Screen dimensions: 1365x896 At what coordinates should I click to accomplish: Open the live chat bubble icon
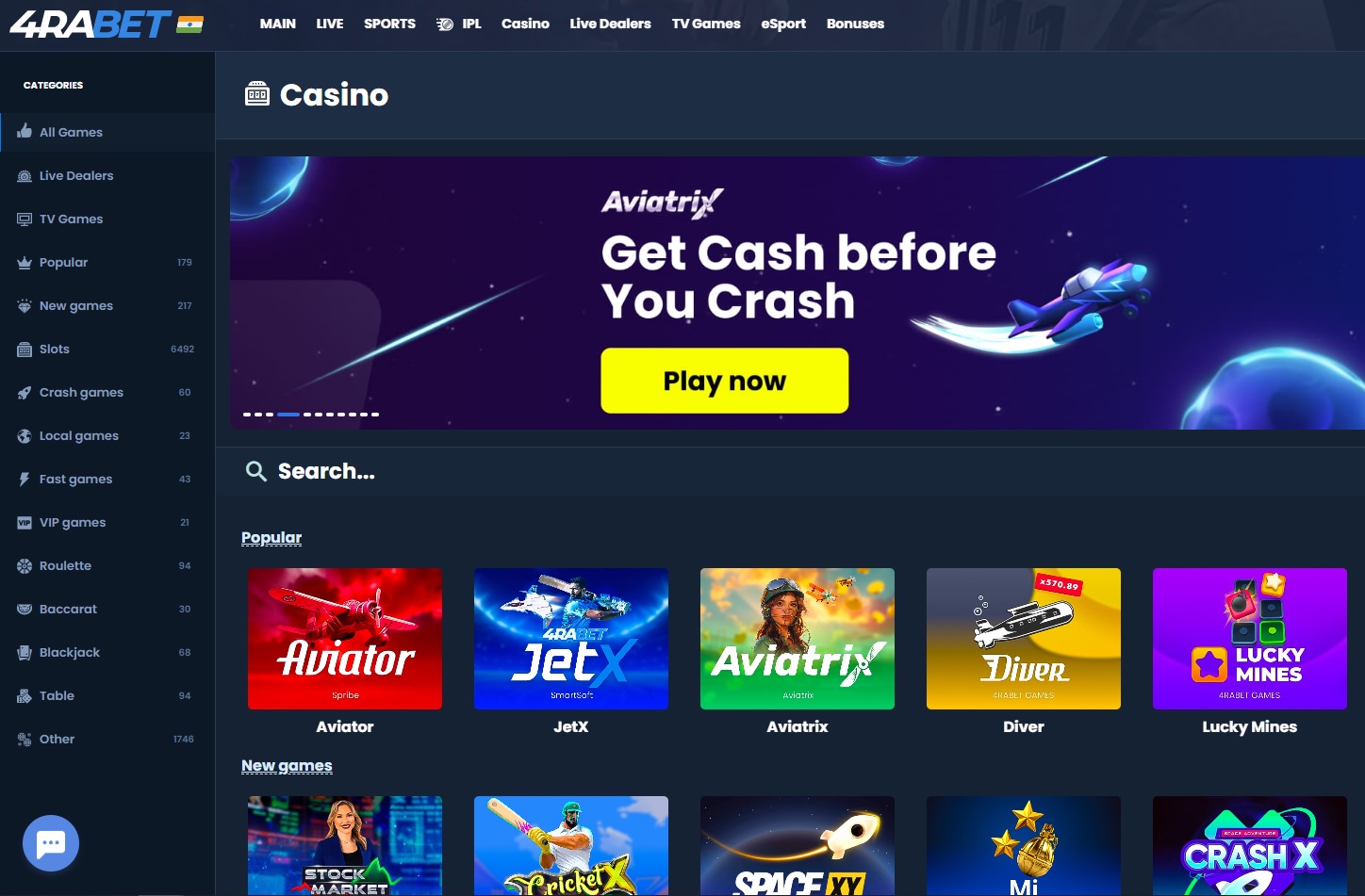pos(51,843)
